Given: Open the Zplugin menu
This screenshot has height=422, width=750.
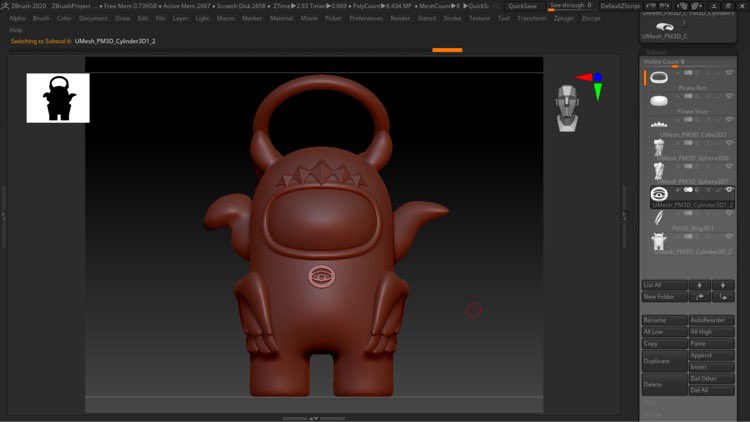Looking at the screenshot, I should coord(563,18).
